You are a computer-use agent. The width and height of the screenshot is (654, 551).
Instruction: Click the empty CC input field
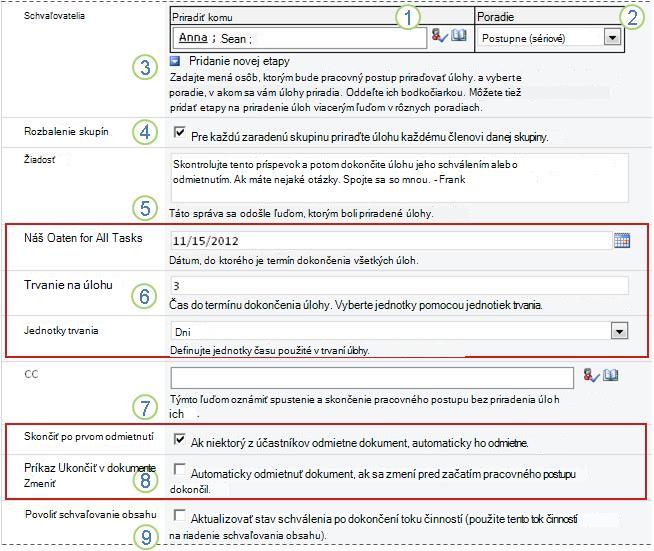tap(372, 378)
